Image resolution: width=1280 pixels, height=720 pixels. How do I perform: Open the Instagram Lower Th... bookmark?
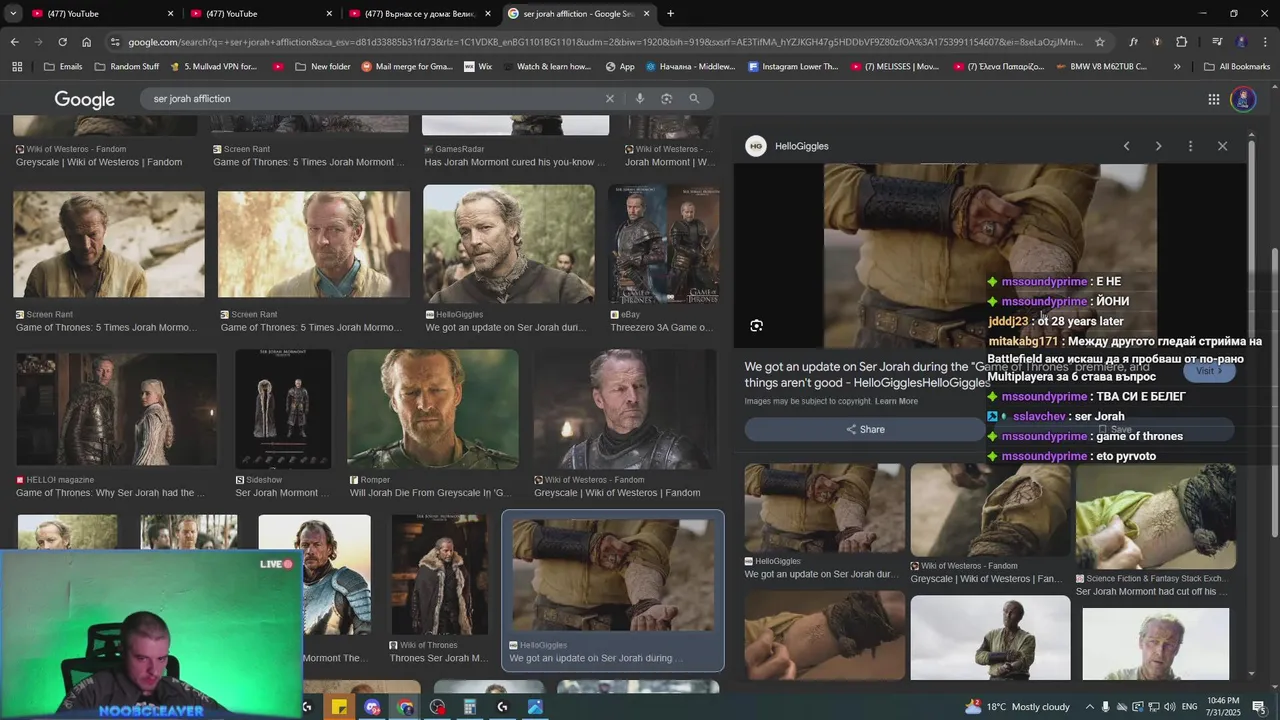click(793, 67)
